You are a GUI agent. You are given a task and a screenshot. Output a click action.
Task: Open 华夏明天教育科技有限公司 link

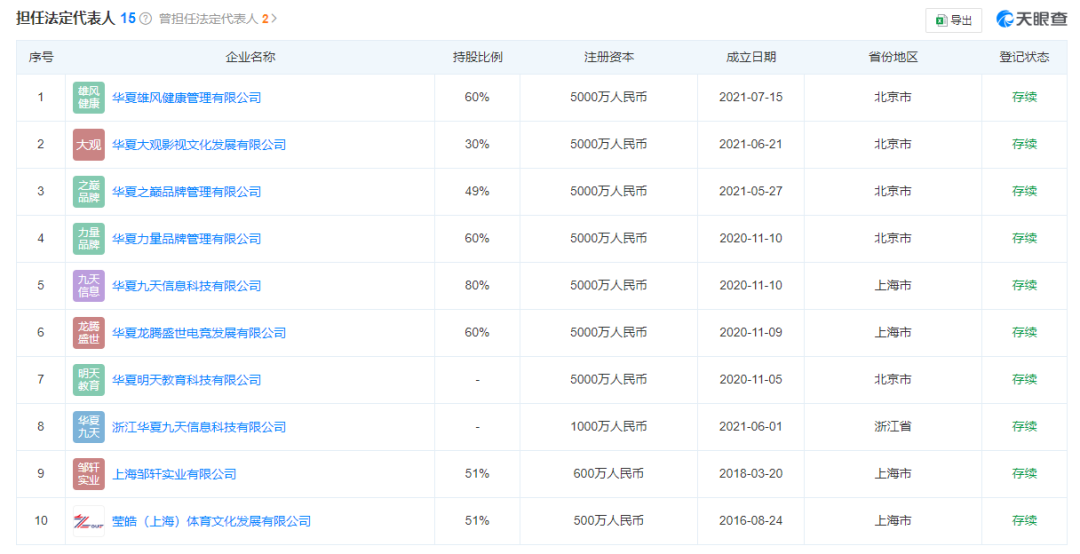click(x=187, y=380)
